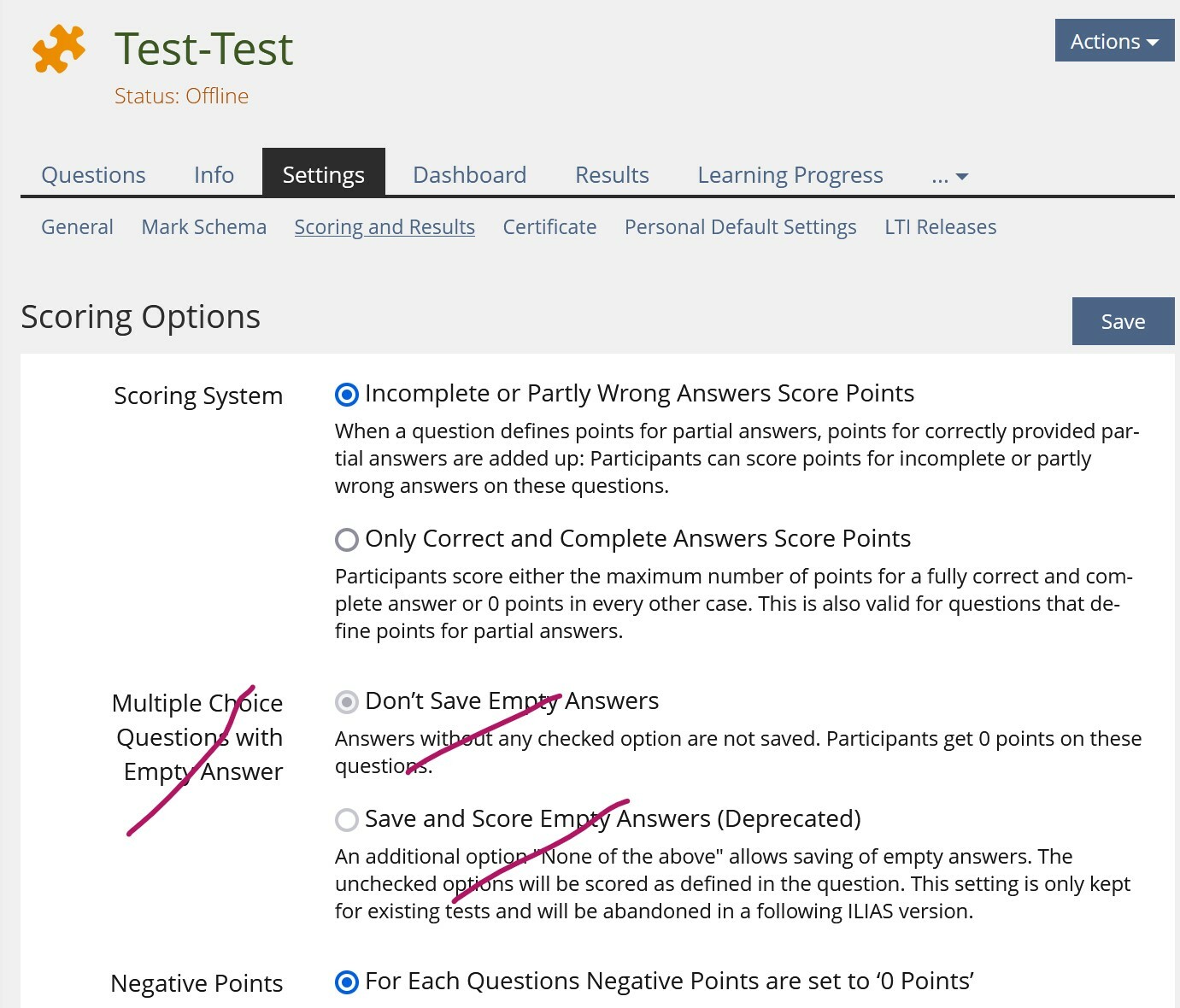Open the Mark Schema subtab
1180x1008 pixels.
[203, 227]
